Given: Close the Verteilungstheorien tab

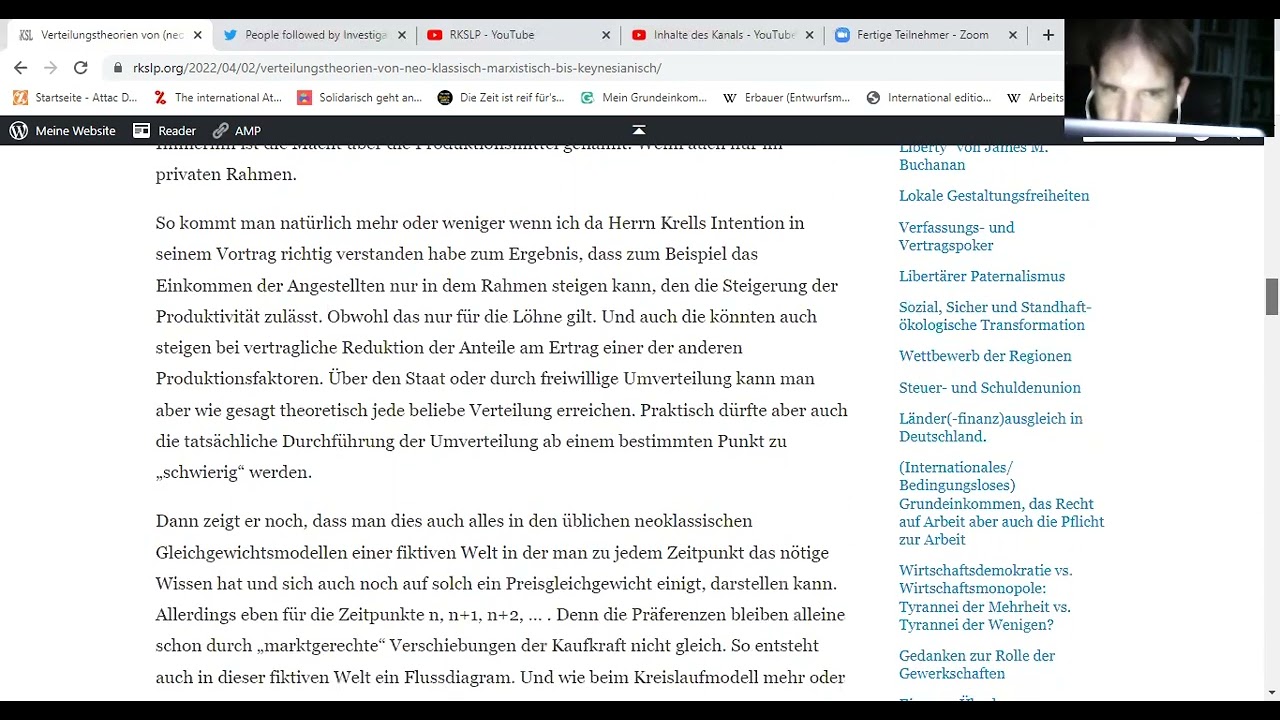Looking at the screenshot, I should pos(197,35).
